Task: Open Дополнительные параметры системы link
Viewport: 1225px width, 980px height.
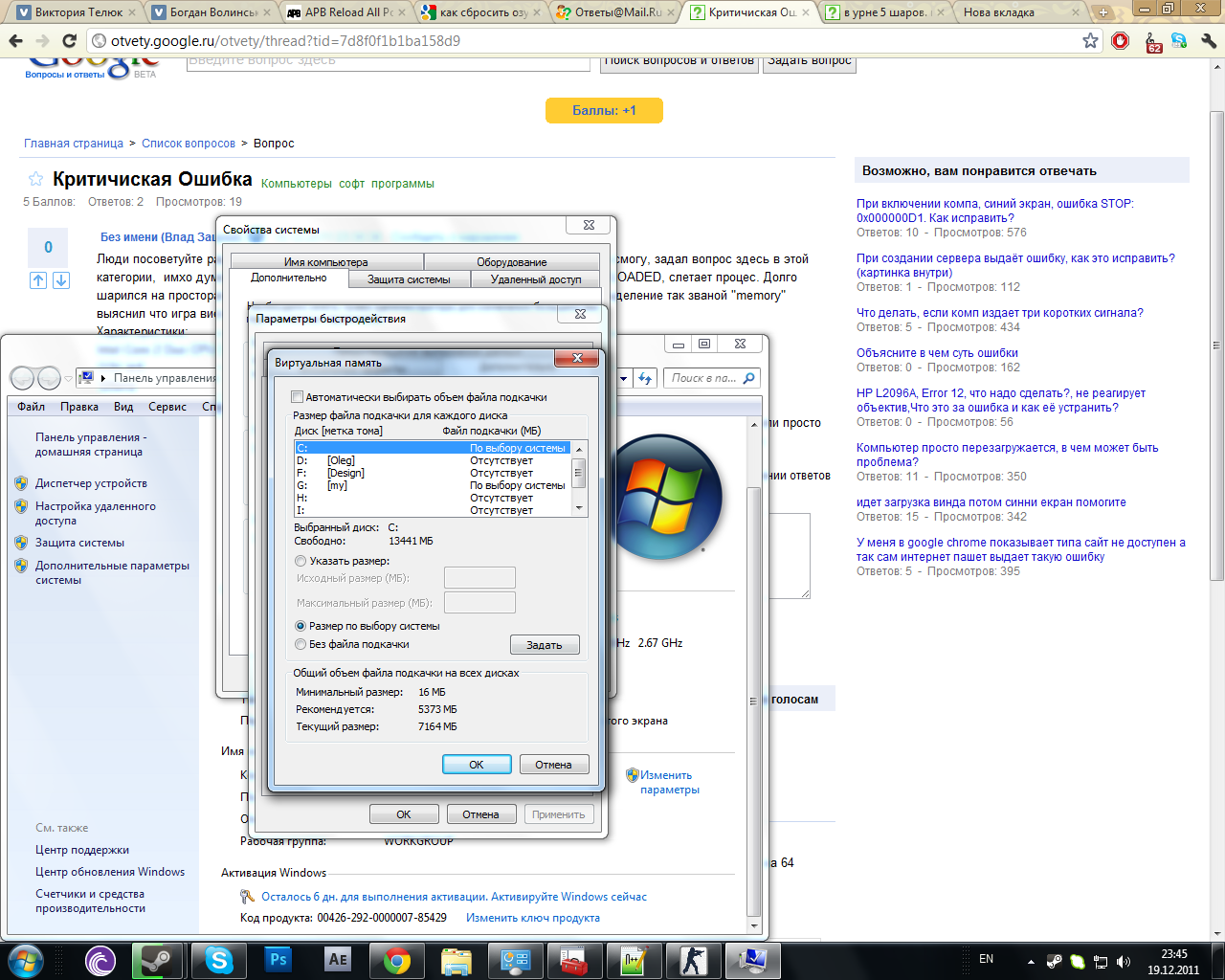Action: point(112,573)
